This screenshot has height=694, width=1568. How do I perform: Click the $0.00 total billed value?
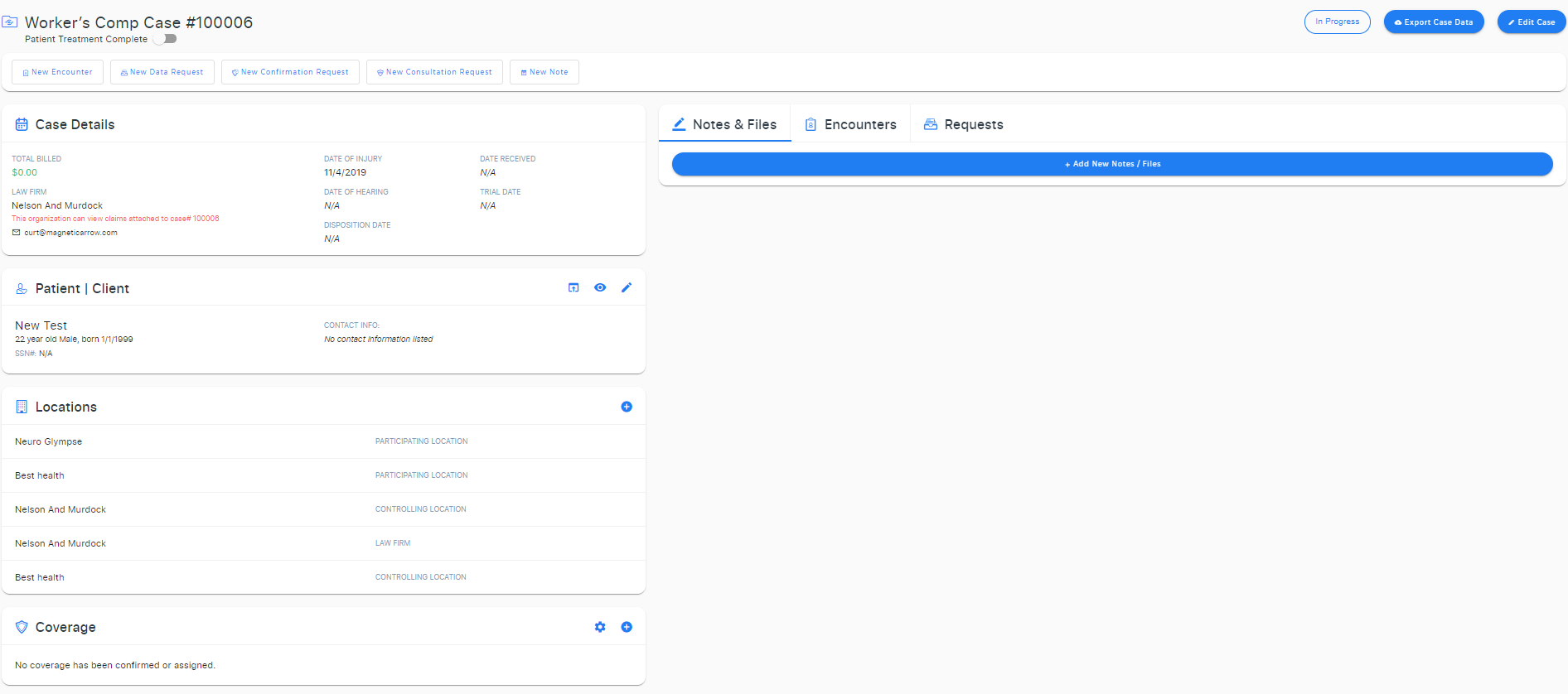point(24,172)
